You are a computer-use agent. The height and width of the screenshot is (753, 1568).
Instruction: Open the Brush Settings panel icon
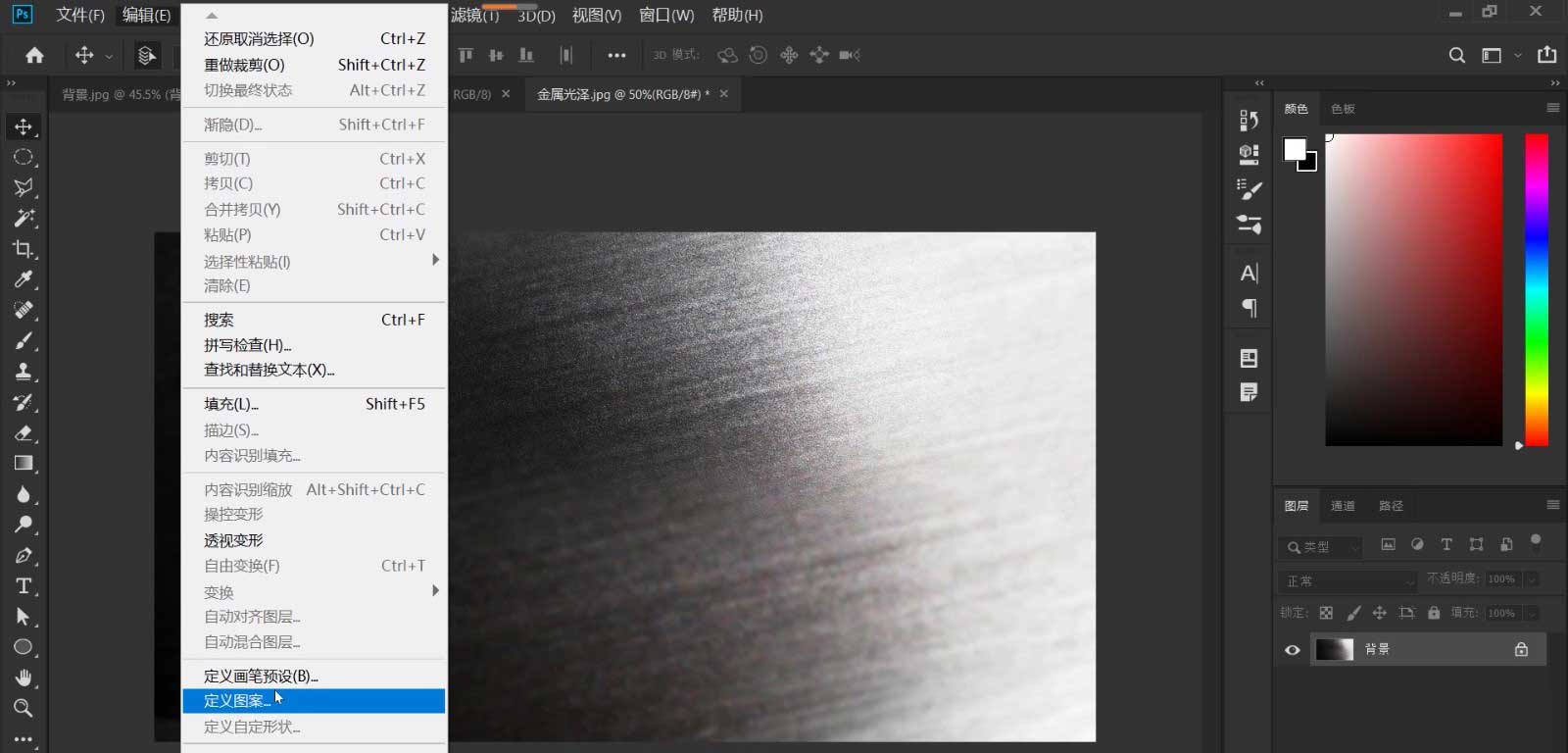[1249, 189]
